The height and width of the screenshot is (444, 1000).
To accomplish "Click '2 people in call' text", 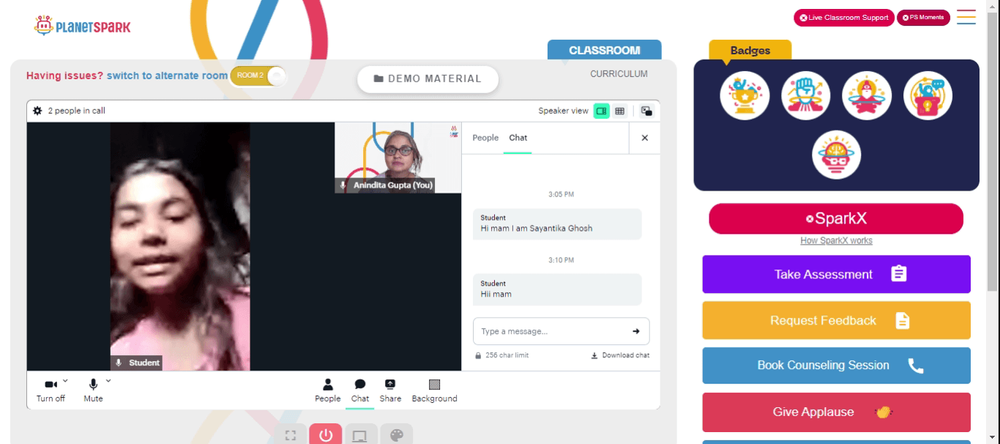I will (77, 111).
